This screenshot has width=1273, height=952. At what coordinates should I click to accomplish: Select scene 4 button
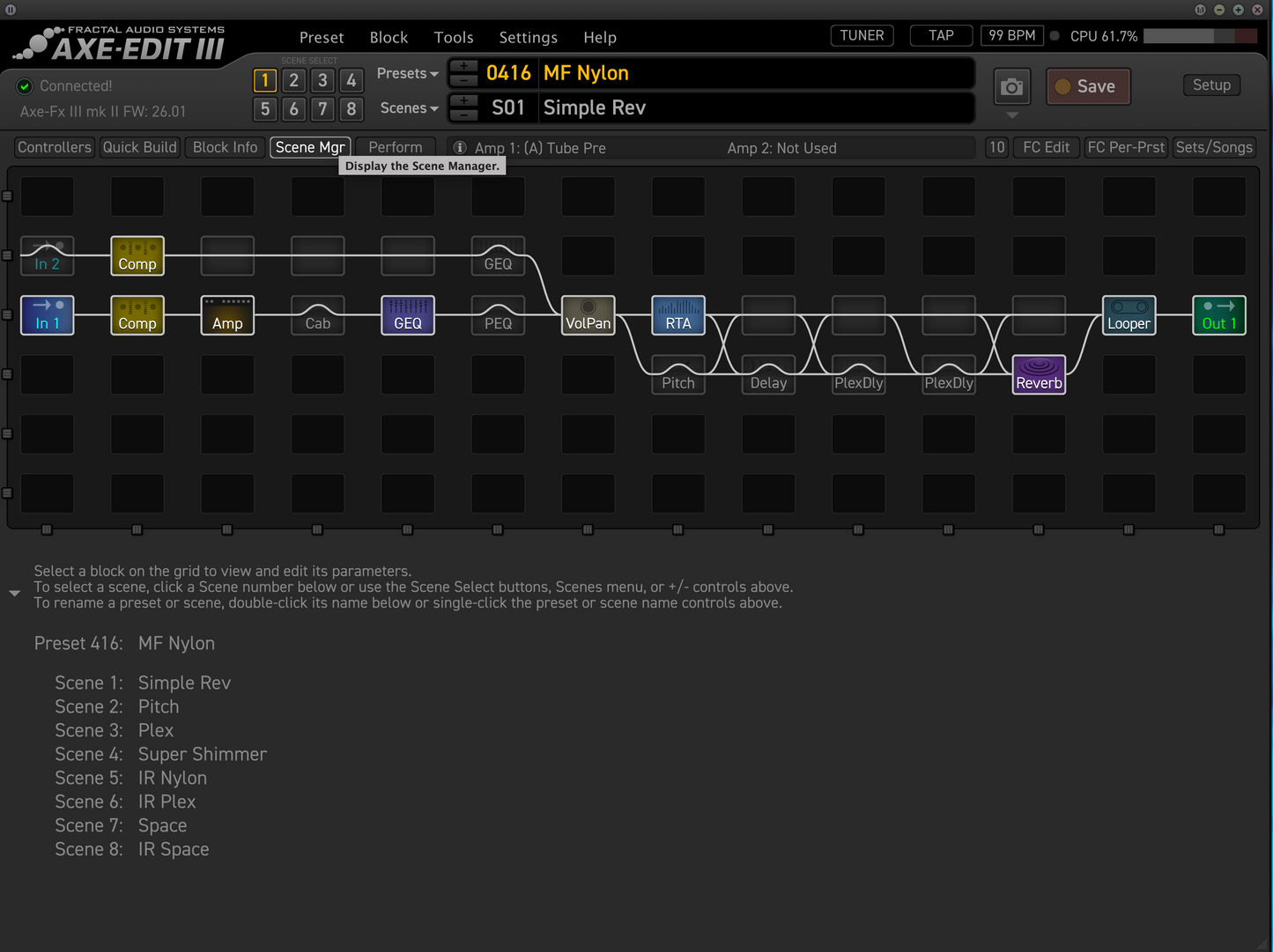coord(352,80)
